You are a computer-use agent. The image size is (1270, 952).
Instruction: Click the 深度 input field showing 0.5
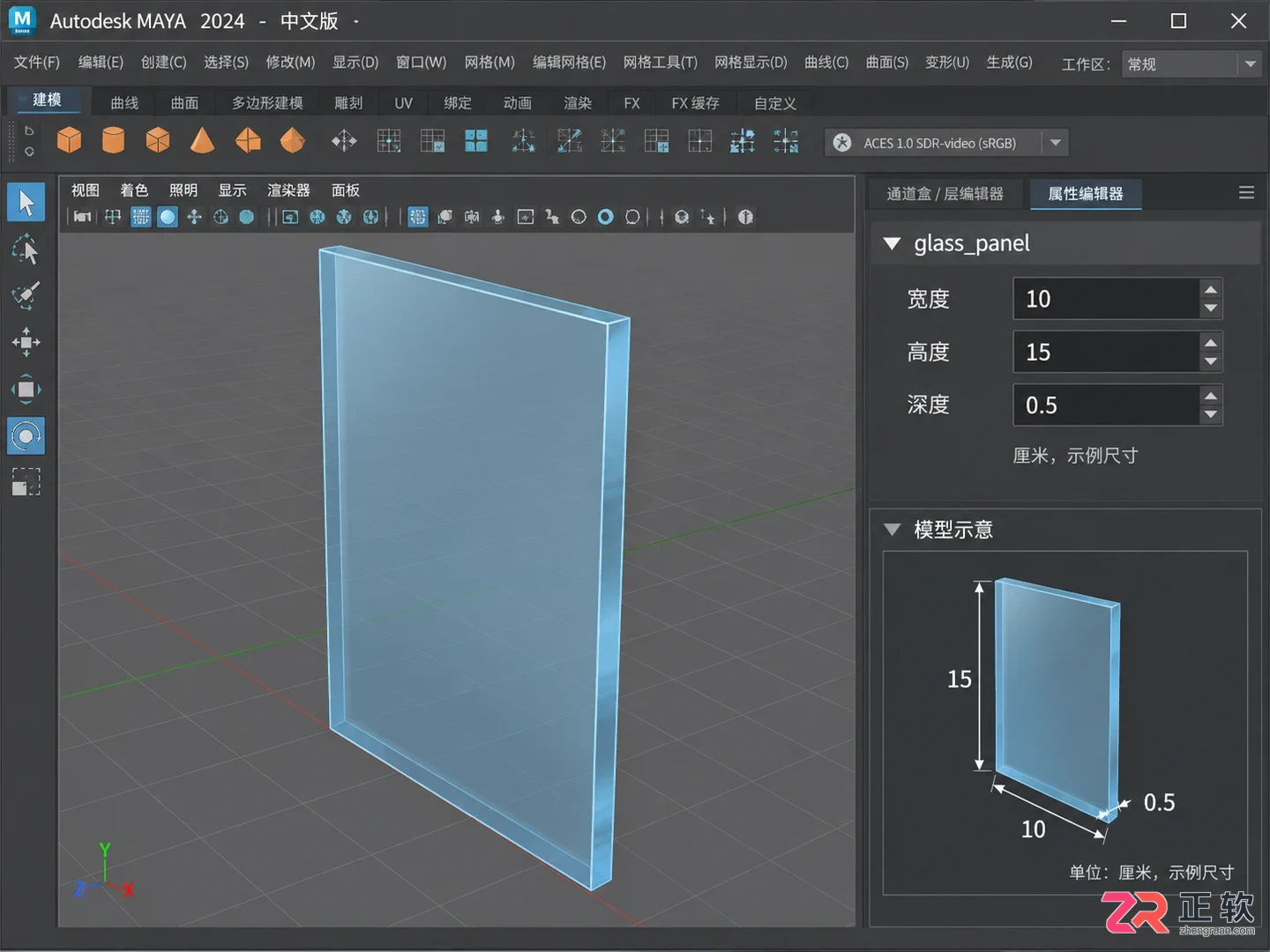[x=1106, y=405]
